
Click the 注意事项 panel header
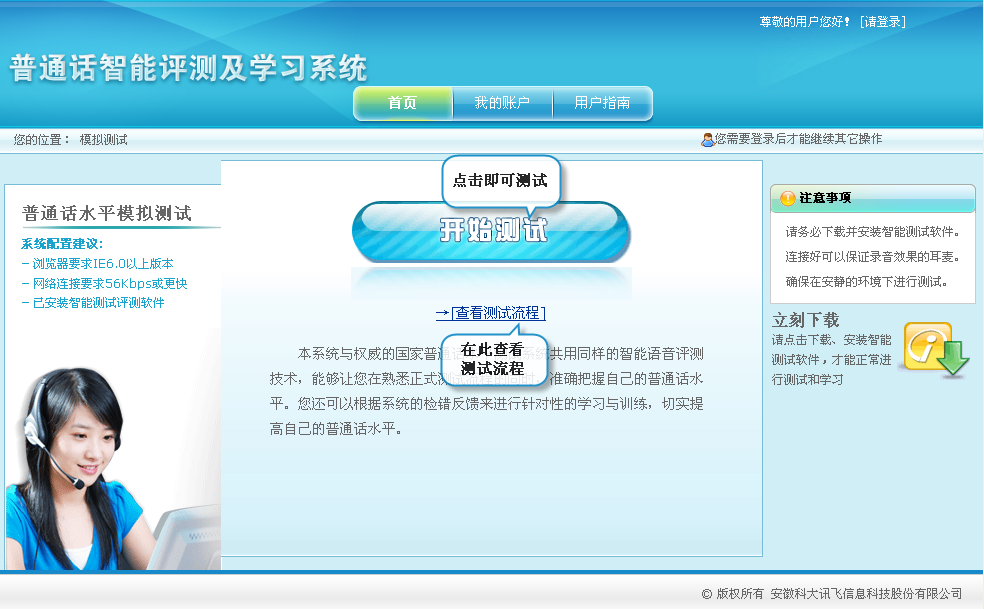pos(872,198)
